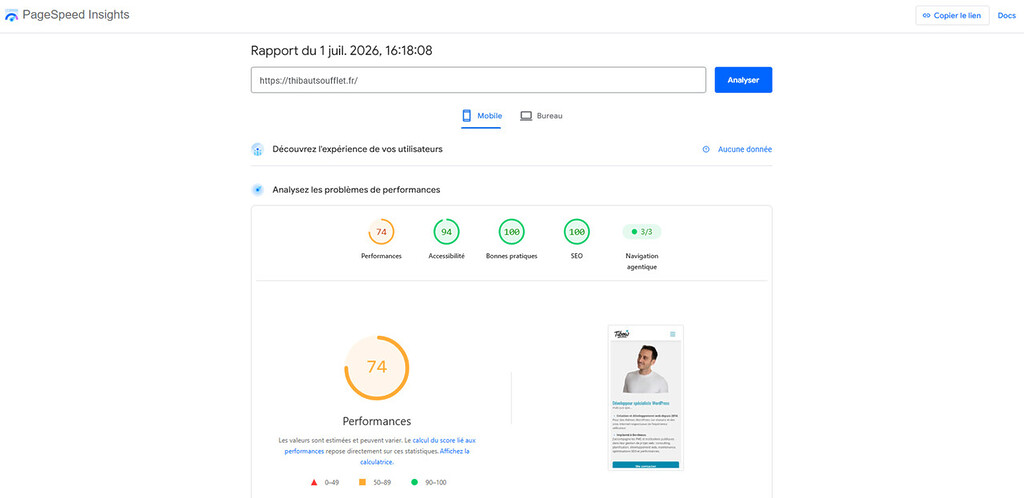Select the Bonnes pratiques score gauge
The width and height of the screenshot is (1024, 498).
pyautogui.click(x=512, y=232)
